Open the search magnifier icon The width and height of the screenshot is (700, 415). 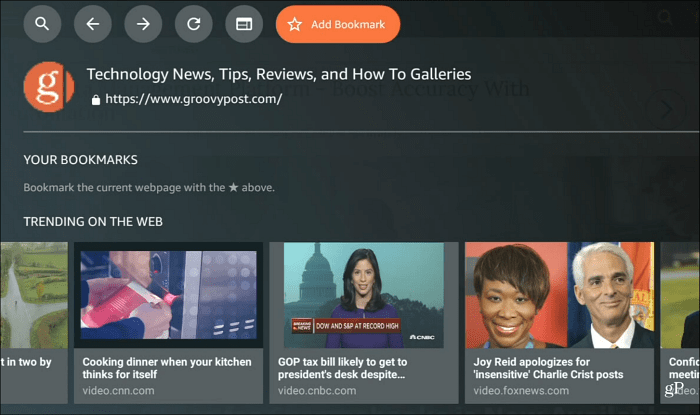42,24
